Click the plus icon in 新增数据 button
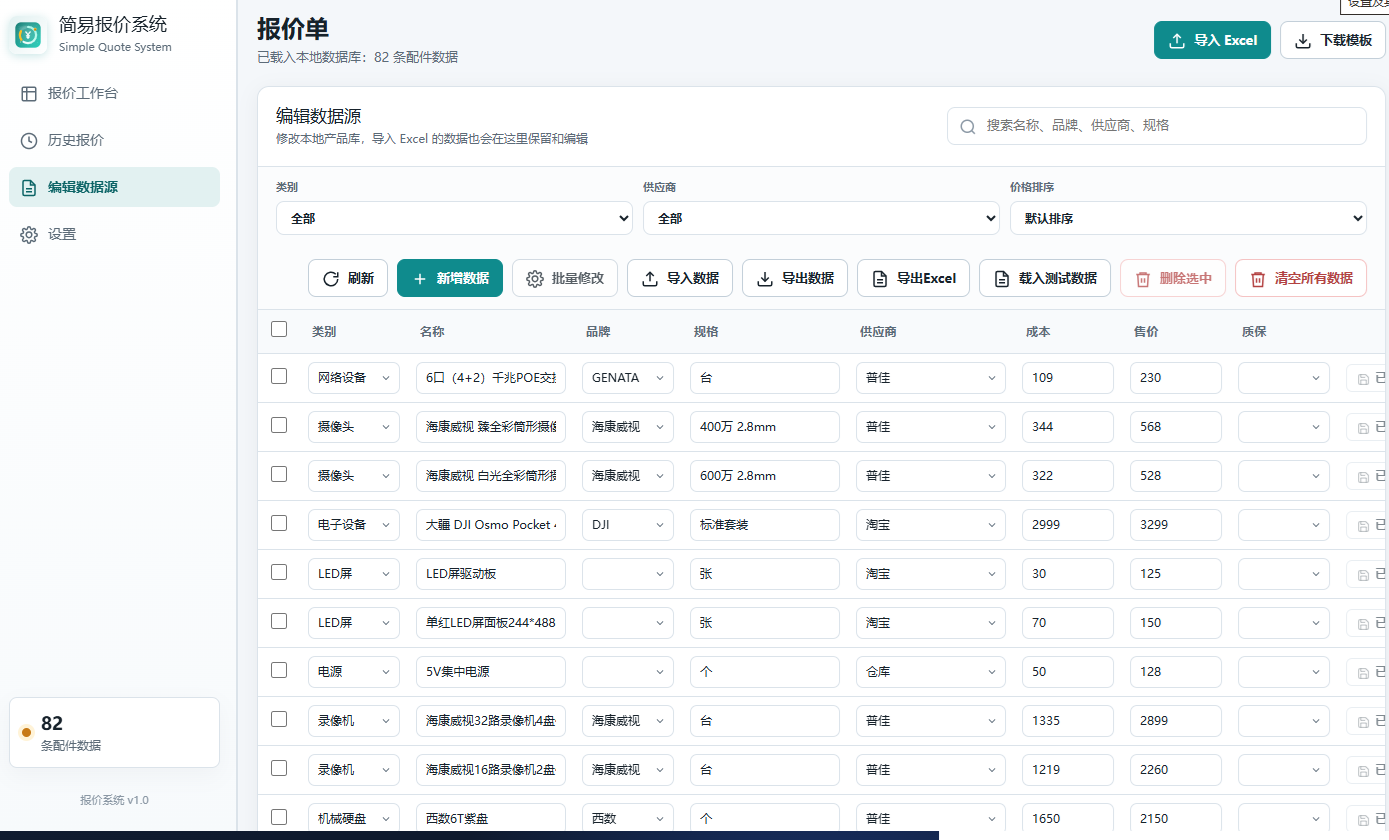1389x840 pixels. click(x=420, y=278)
